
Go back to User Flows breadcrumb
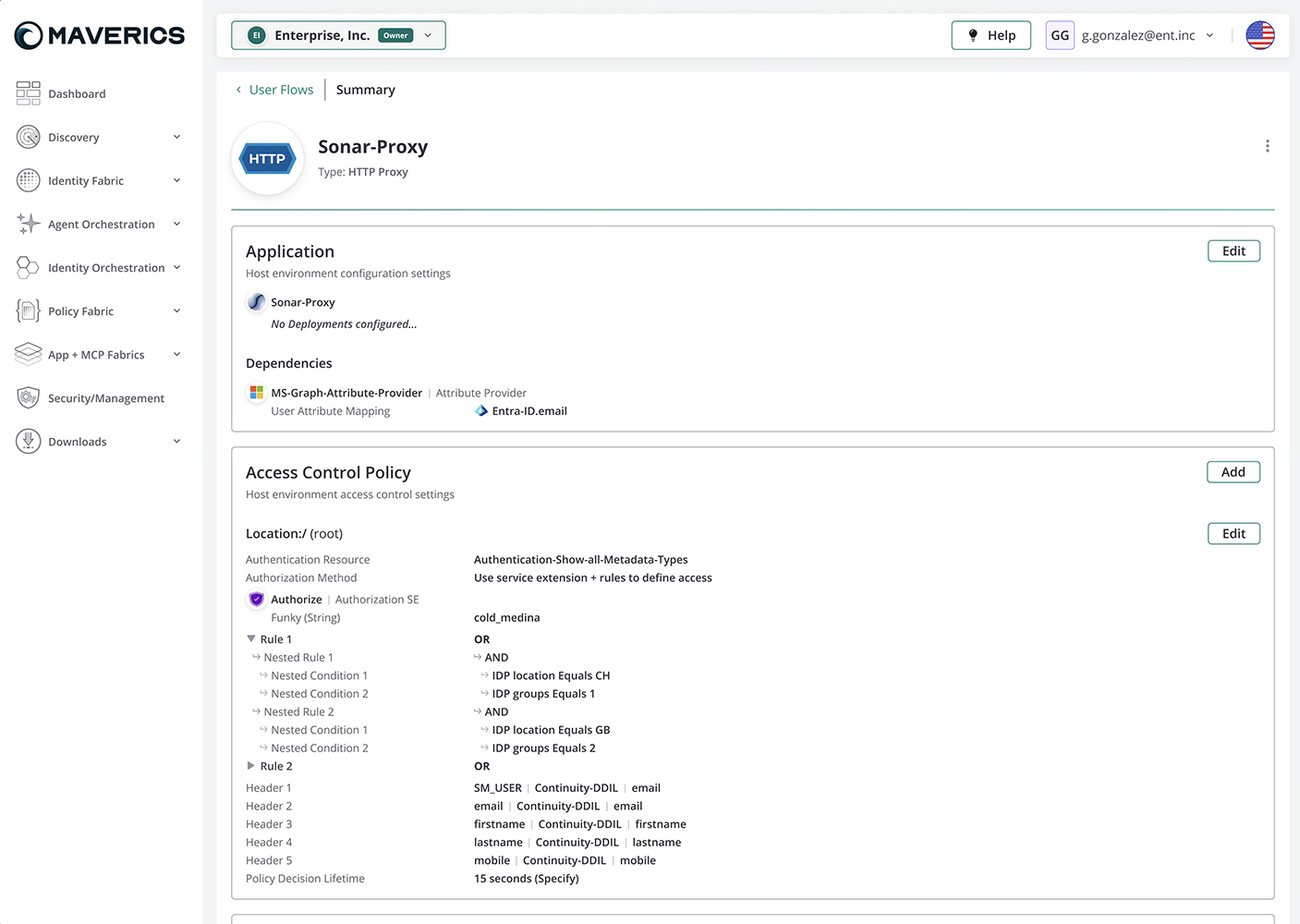(281, 90)
